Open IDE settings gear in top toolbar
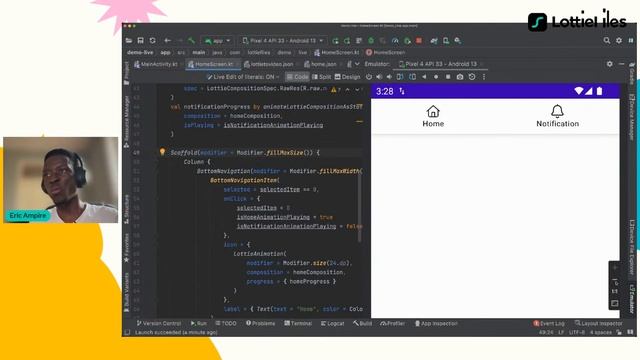The width and height of the screenshot is (640, 360). (619, 40)
